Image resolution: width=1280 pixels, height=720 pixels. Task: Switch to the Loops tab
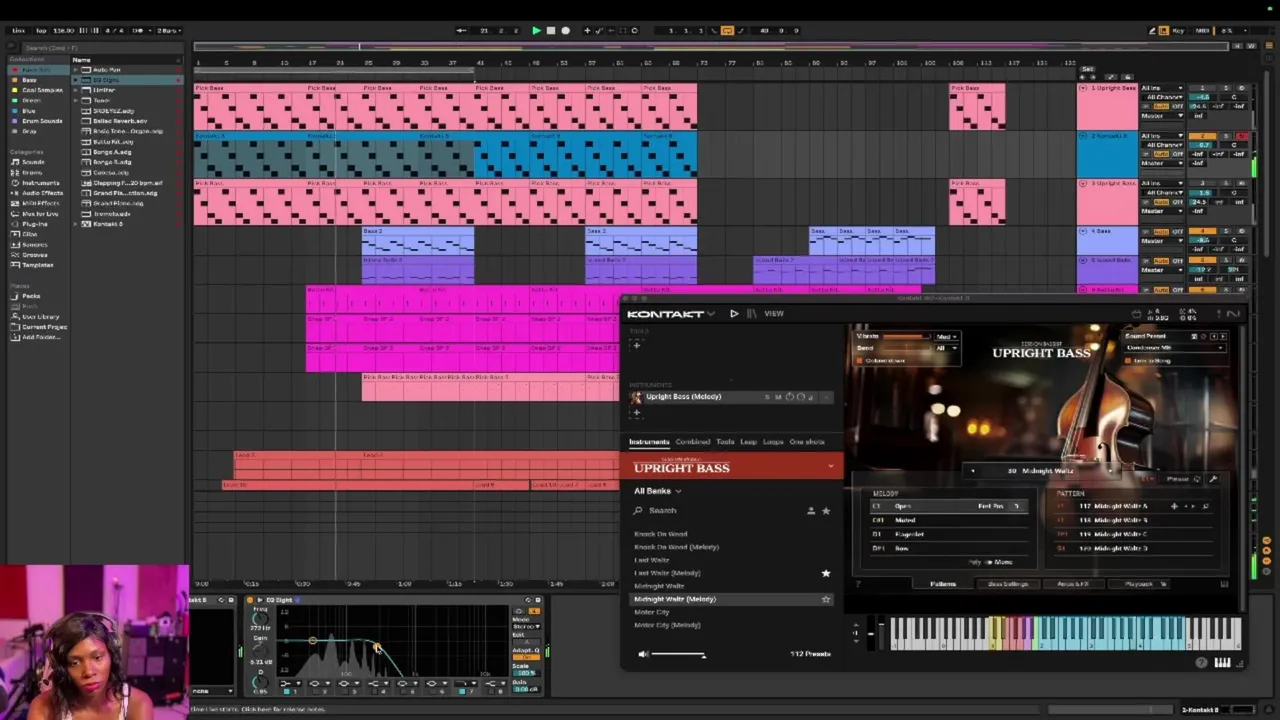(x=773, y=442)
